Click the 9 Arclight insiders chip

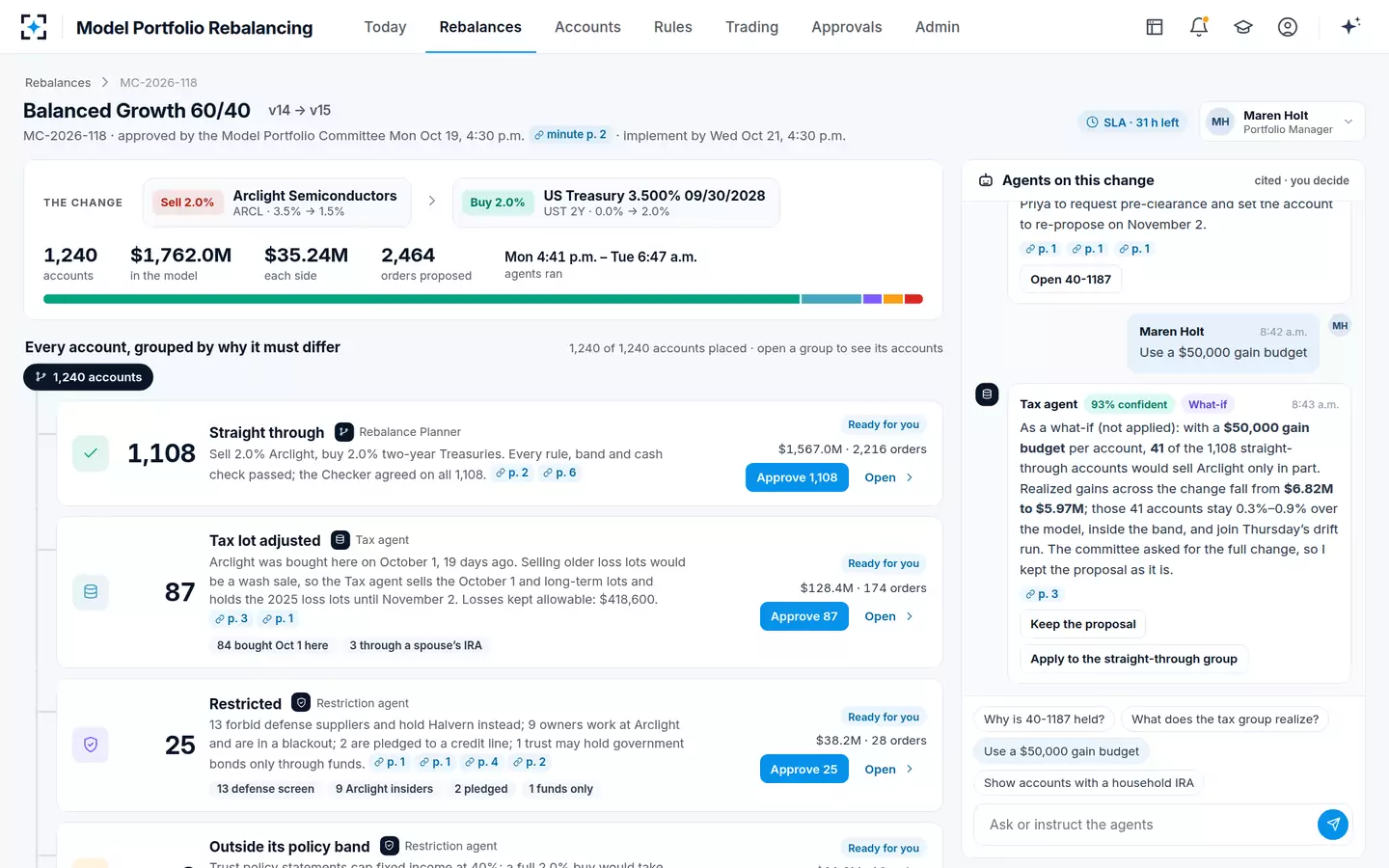[384, 789]
